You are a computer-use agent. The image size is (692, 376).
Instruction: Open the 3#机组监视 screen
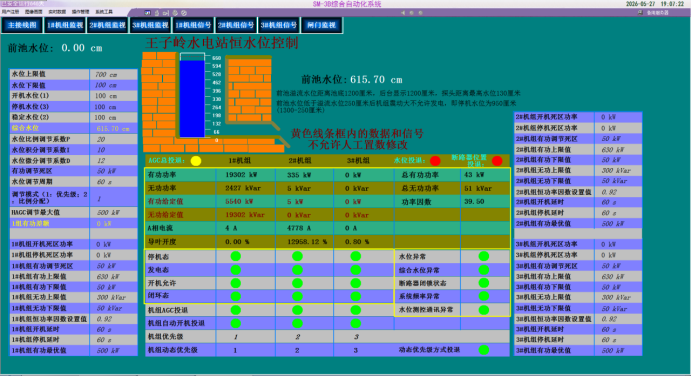point(150,25)
